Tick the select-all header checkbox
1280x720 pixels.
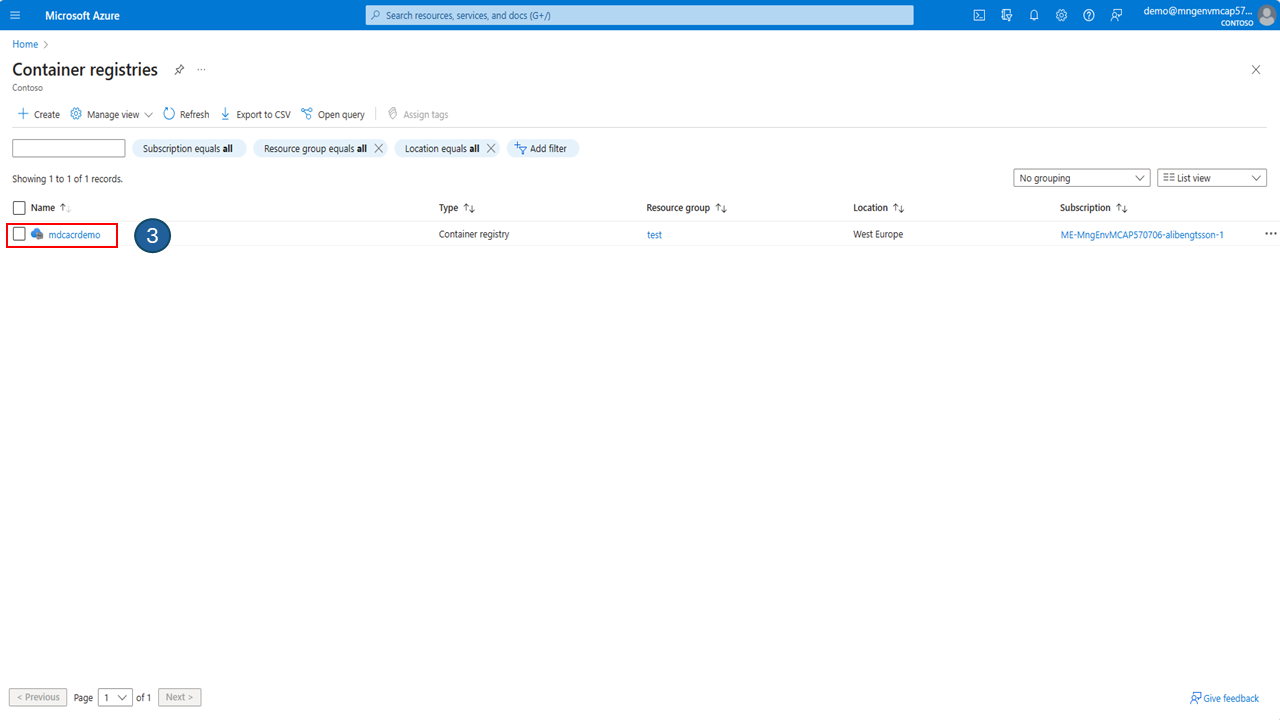(x=19, y=208)
